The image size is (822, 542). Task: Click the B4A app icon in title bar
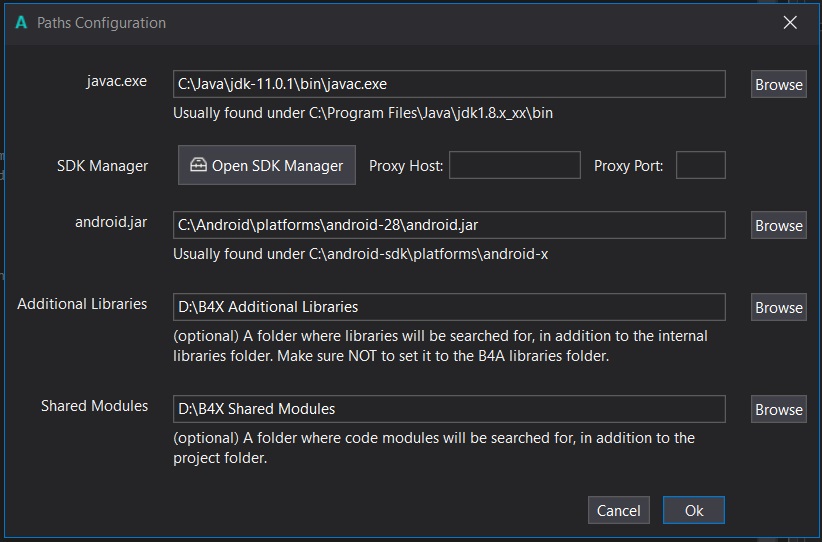[x=21, y=22]
